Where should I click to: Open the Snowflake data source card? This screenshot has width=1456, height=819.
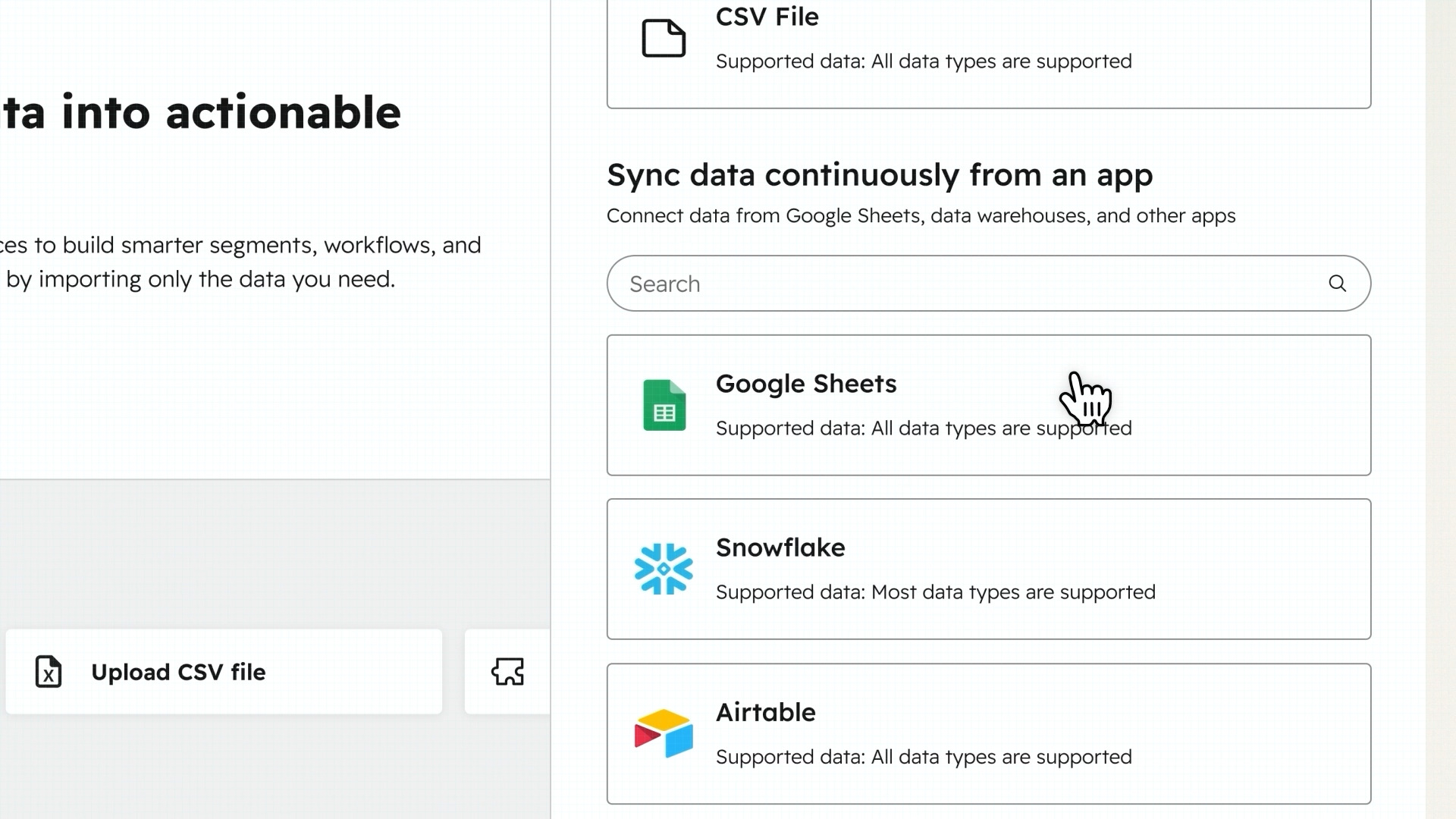(986, 569)
